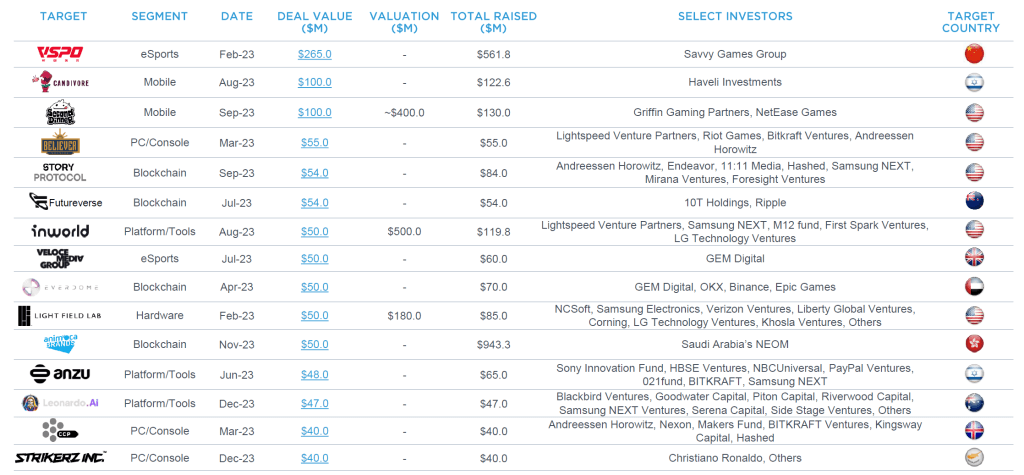Click the Israel flag in the Candivore row
The width and height of the screenshot is (1024, 475).
pyautogui.click(x=974, y=82)
